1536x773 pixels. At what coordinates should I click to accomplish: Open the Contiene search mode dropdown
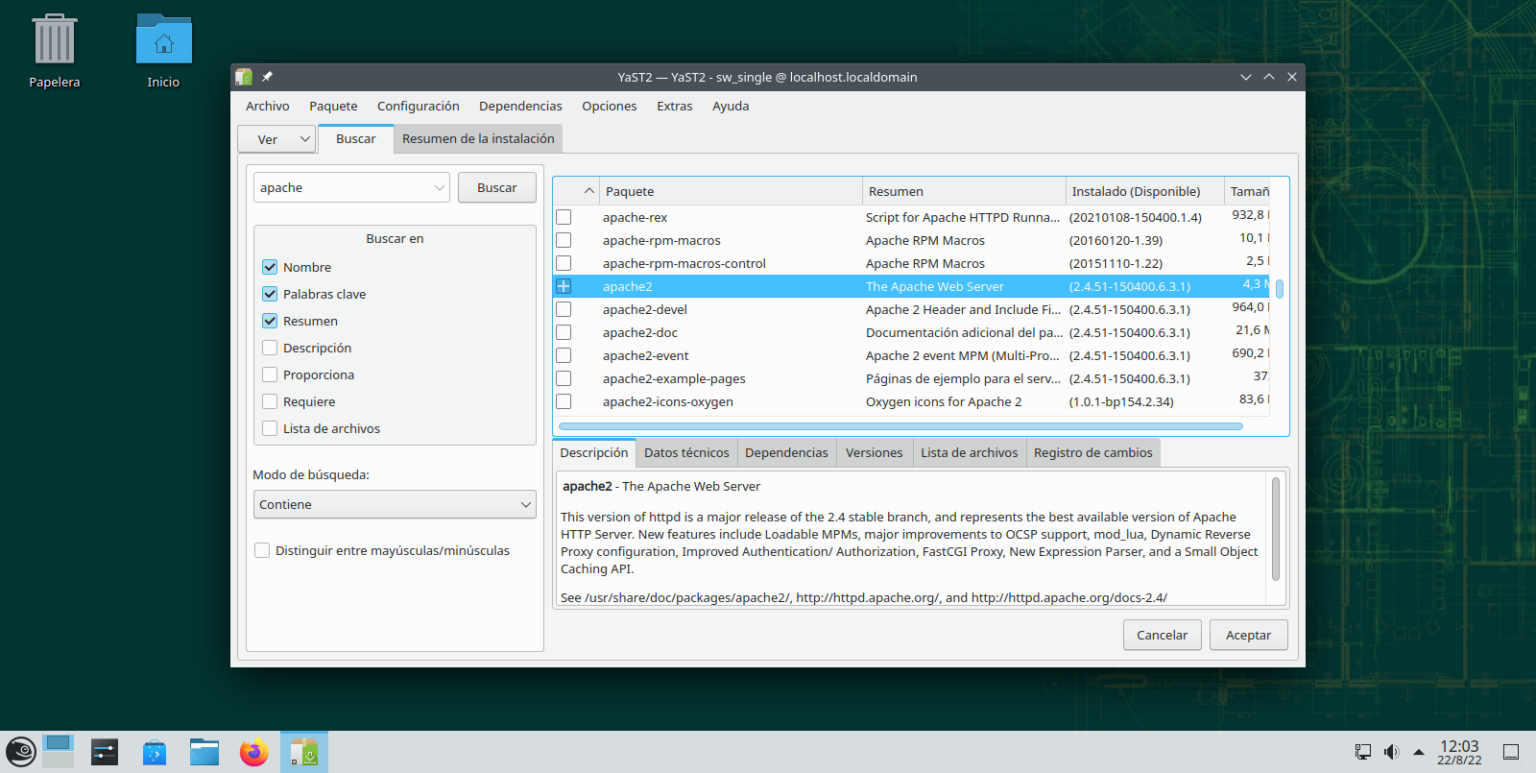tap(394, 504)
